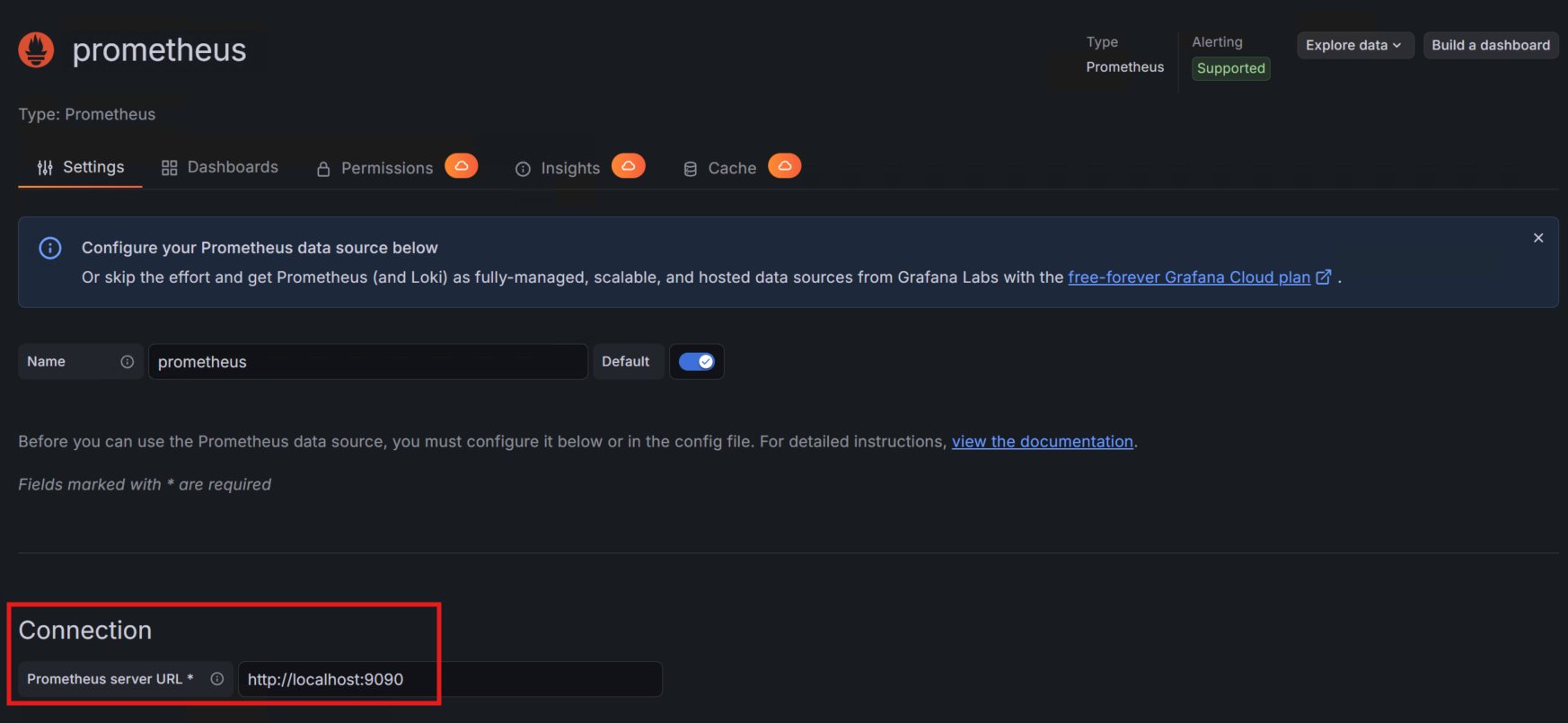Open the Permissions tab
The height and width of the screenshot is (723, 1568).
point(375,168)
